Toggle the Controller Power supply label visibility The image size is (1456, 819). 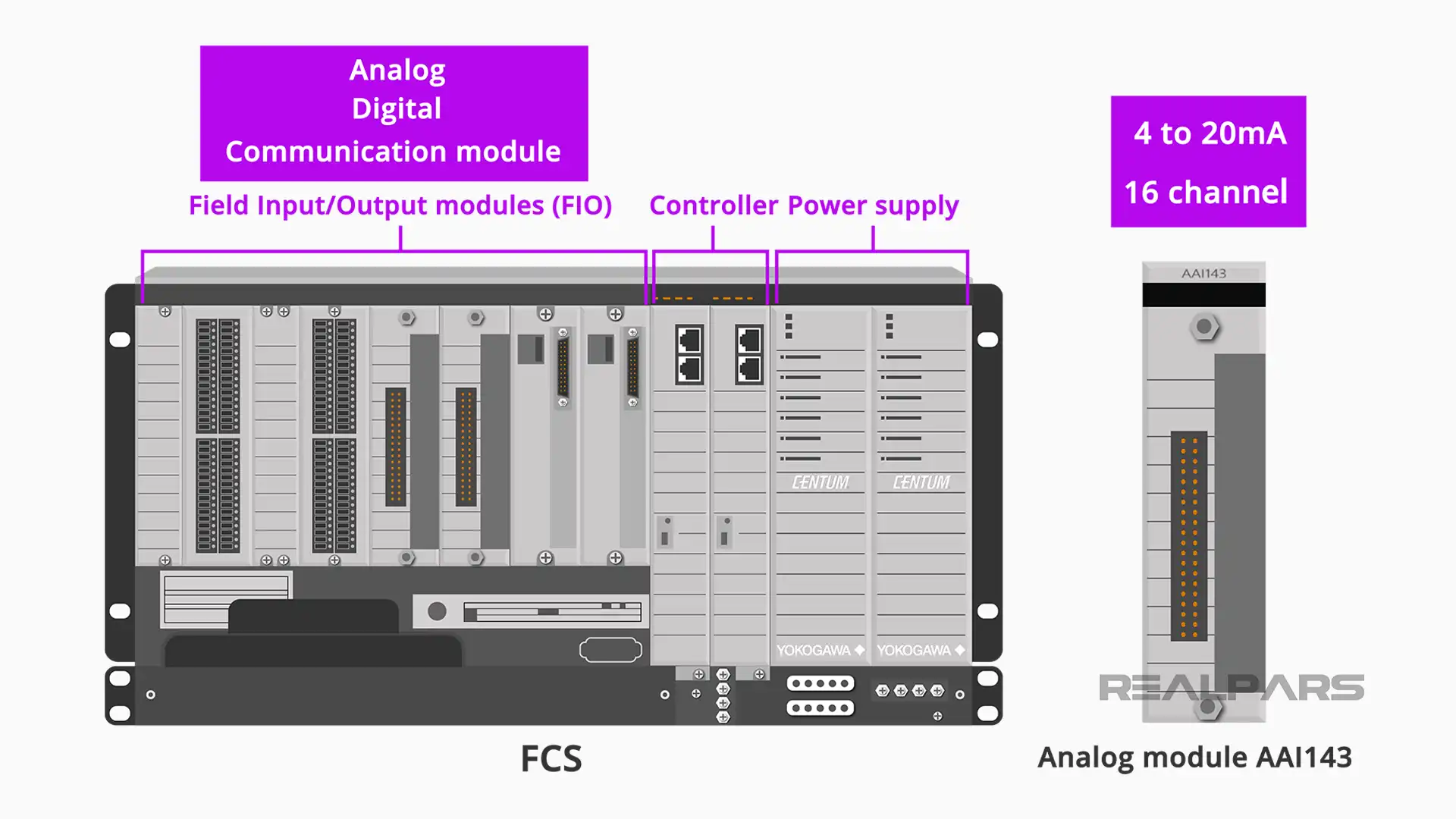[x=807, y=205]
